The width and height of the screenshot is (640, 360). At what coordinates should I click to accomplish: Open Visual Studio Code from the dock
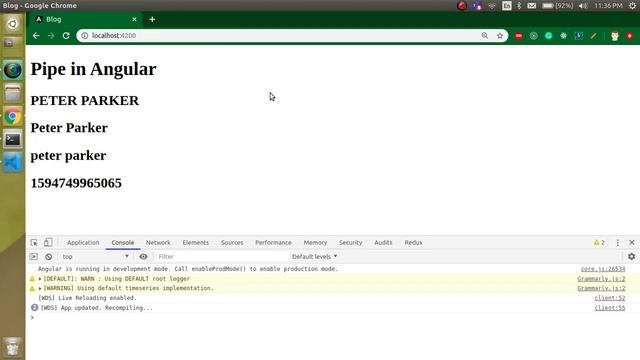13,162
